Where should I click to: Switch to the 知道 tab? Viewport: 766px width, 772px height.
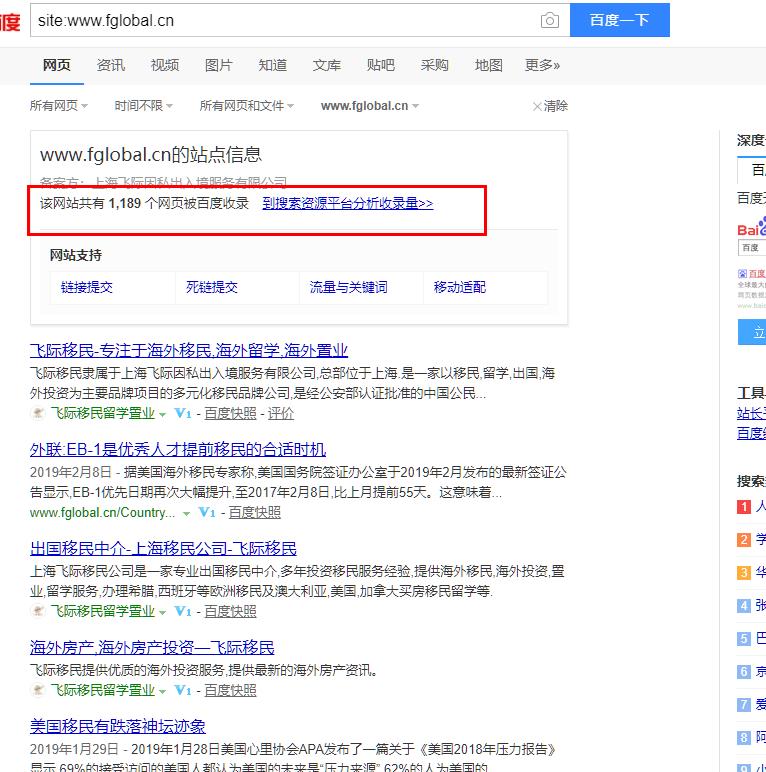coord(273,65)
